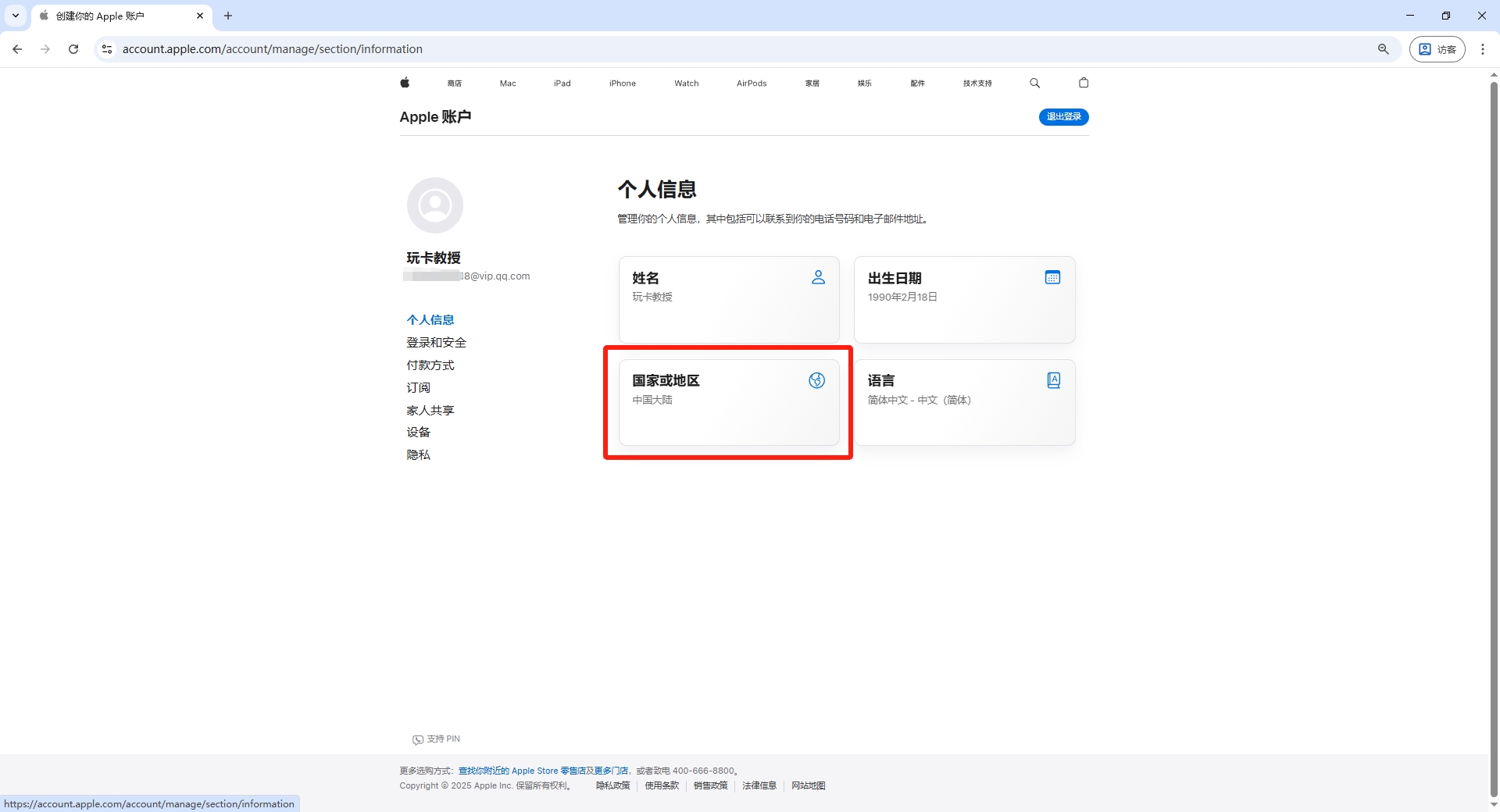Open iPhone in the navigation menu
This screenshot has width=1500, height=812.
click(x=623, y=83)
